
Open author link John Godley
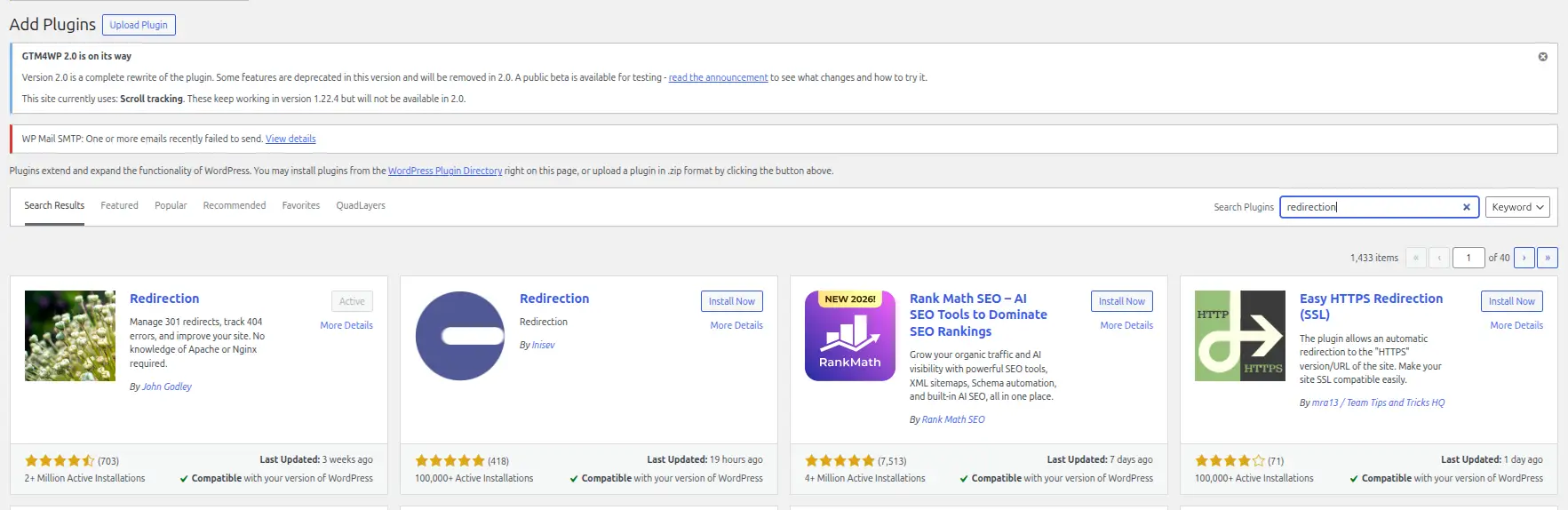pos(167,386)
